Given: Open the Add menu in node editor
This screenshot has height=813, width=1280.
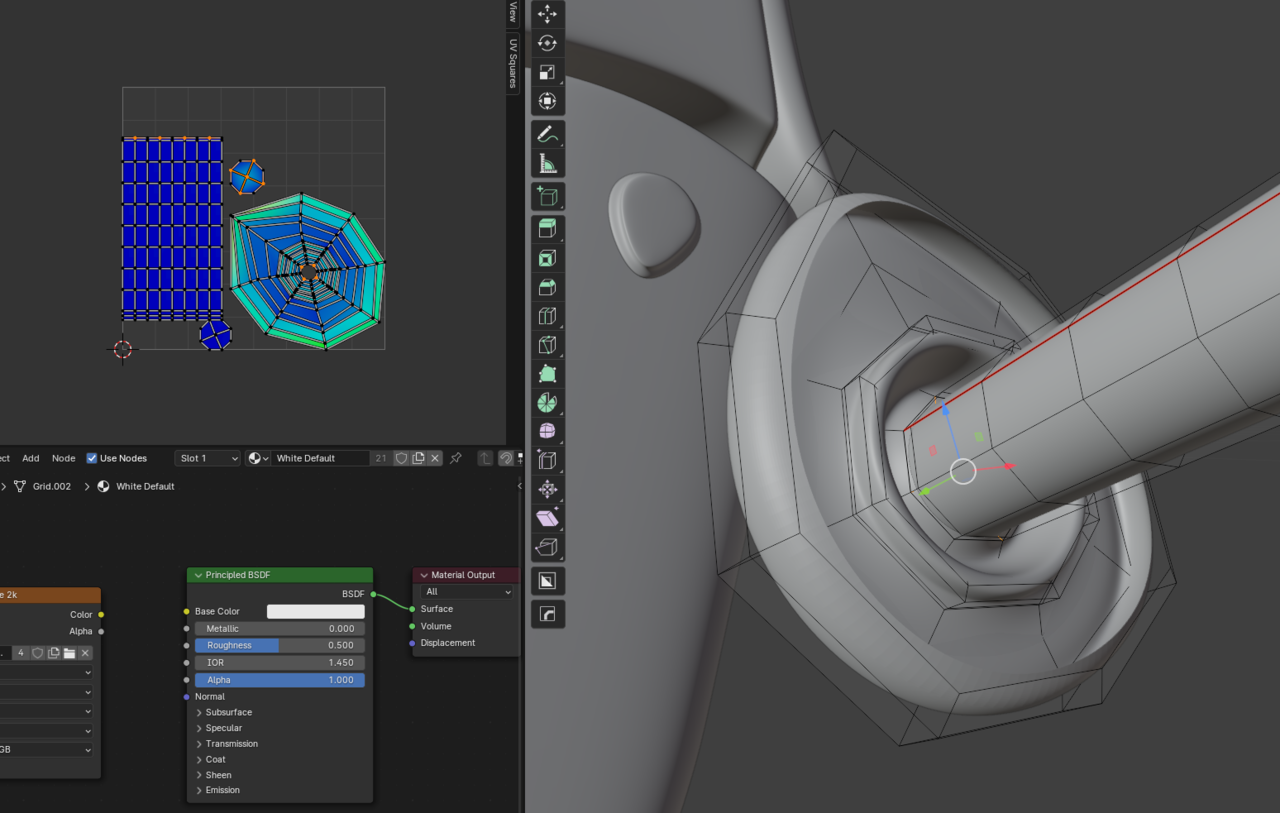Looking at the screenshot, I should point(31,458).
